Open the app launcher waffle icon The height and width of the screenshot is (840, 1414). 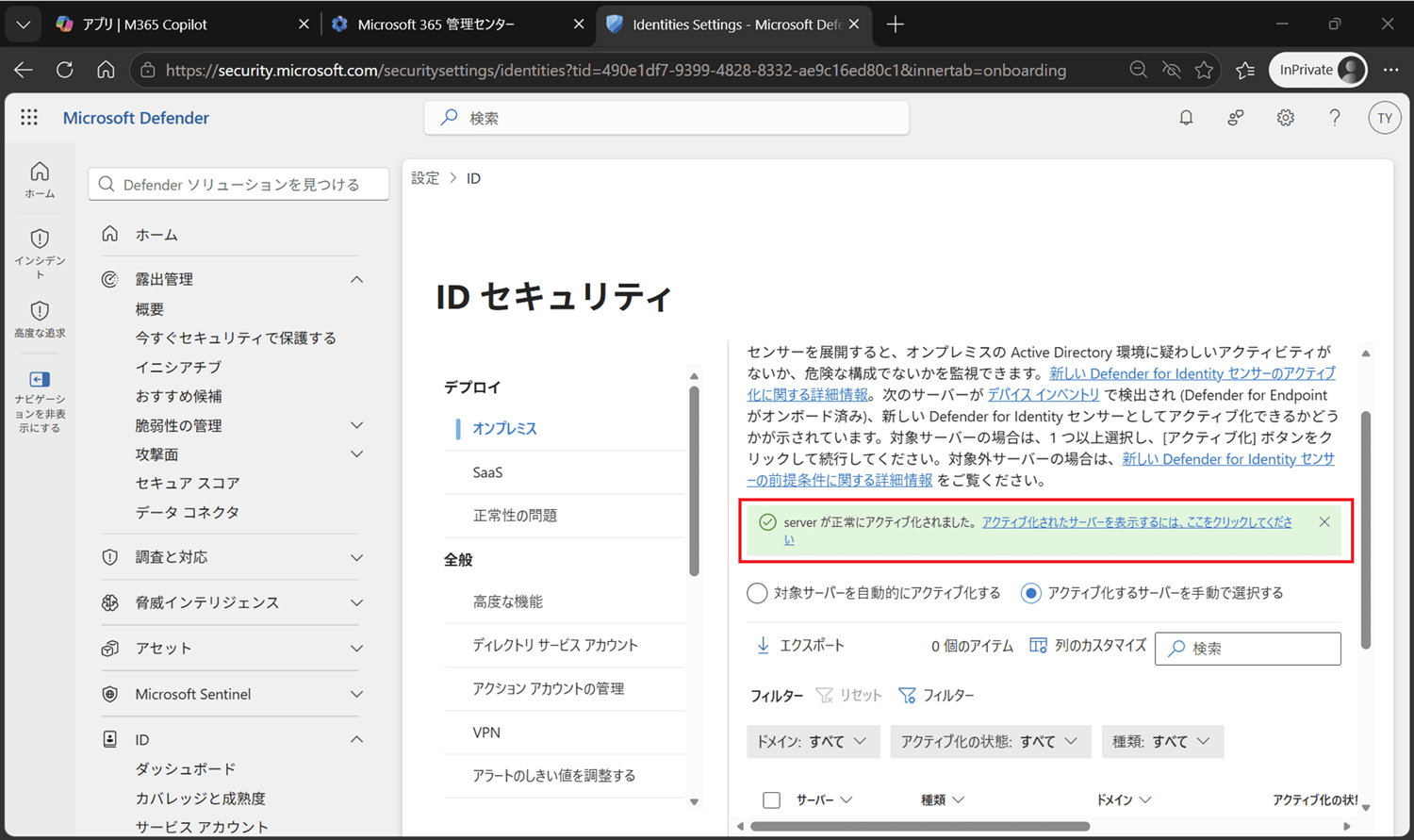point(29,117)
